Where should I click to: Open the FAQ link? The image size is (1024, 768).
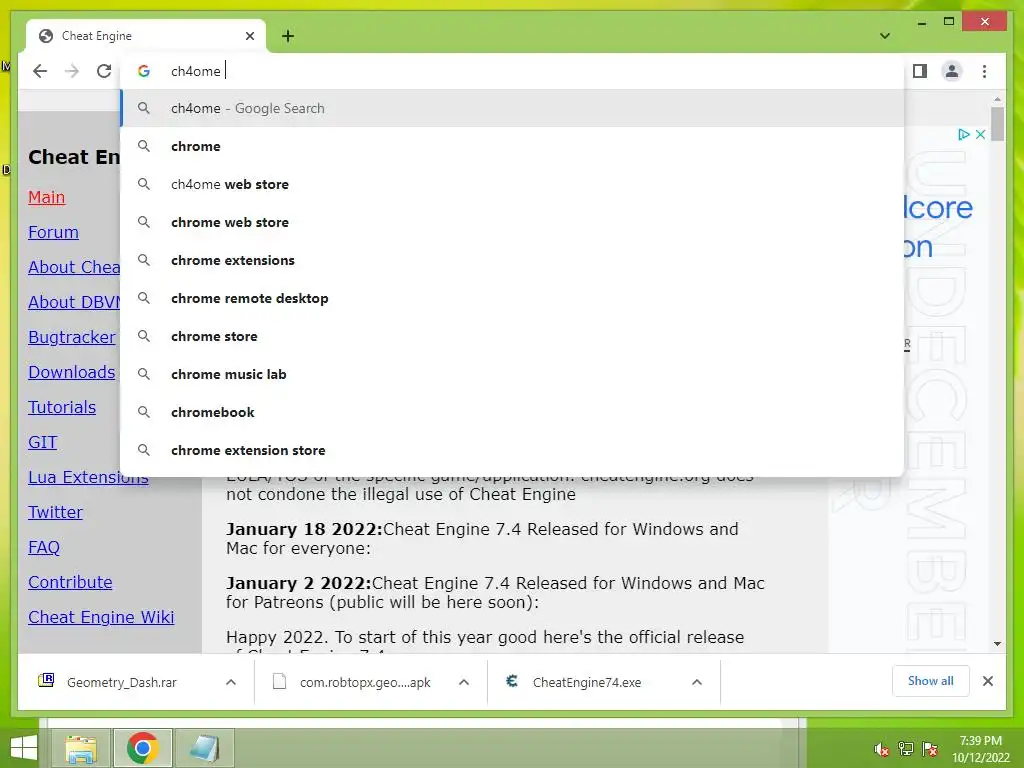coord(44,547)
